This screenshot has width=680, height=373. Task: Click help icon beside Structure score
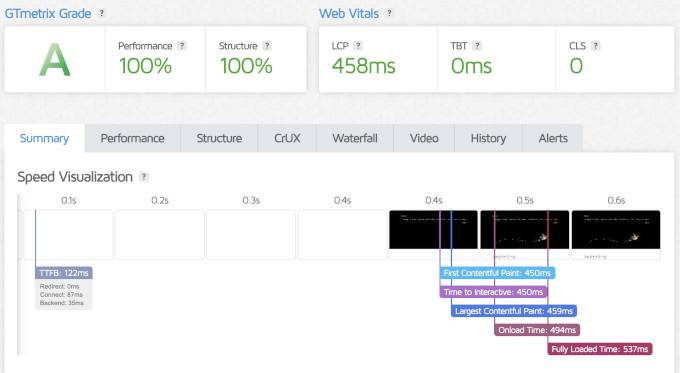pos(267,46)
